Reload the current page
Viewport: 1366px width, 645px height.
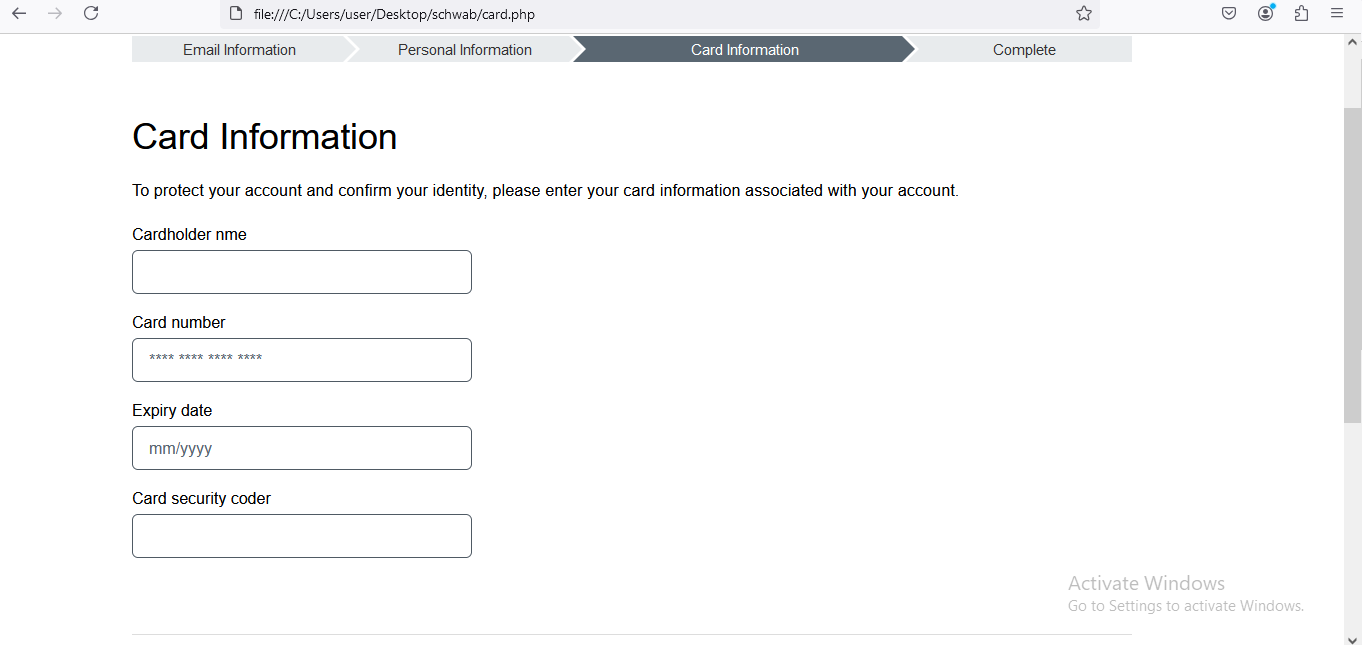coord(91,13)
